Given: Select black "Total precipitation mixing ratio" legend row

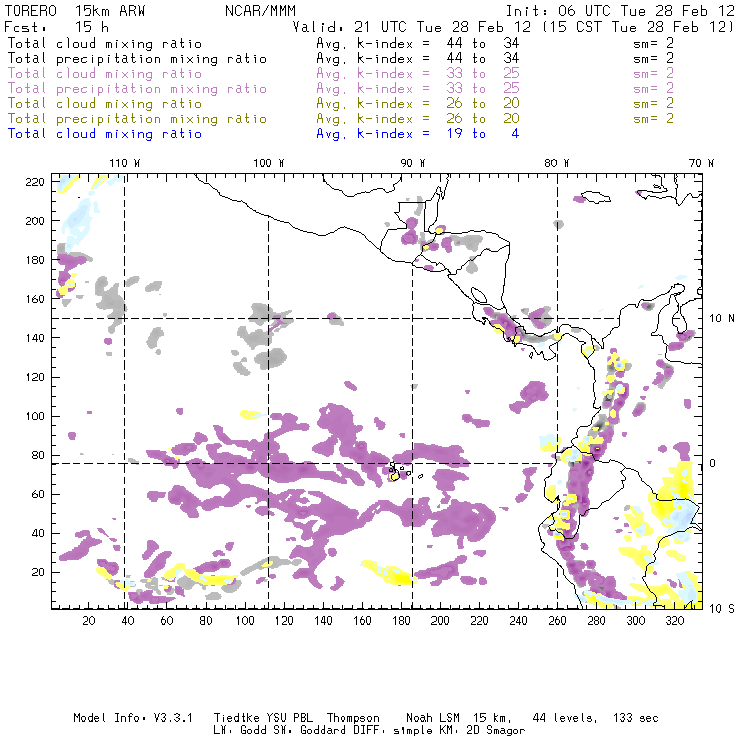Looking at the screenshot, I should [137, 59].
